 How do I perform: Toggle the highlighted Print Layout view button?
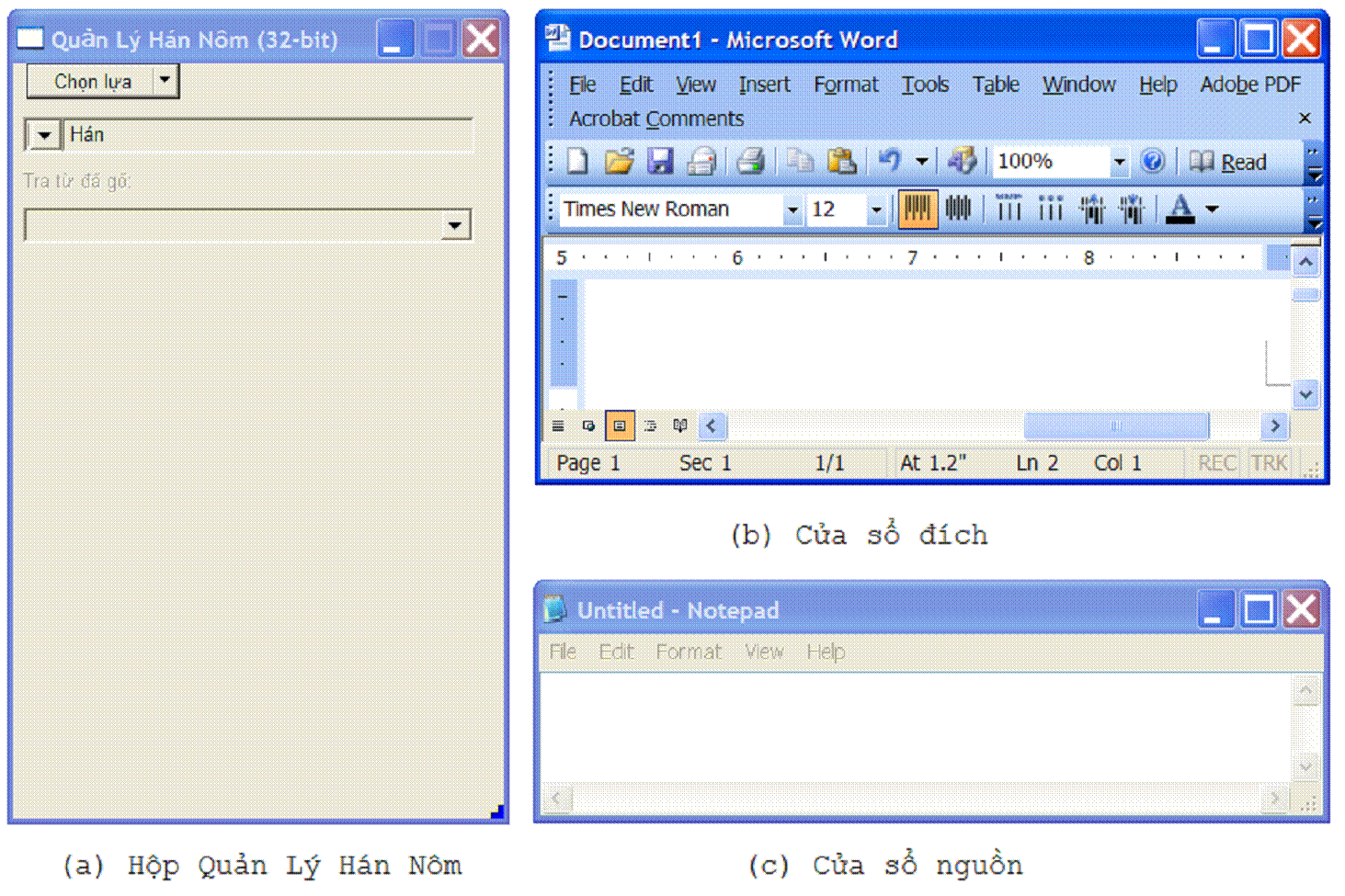coord(620,425)
